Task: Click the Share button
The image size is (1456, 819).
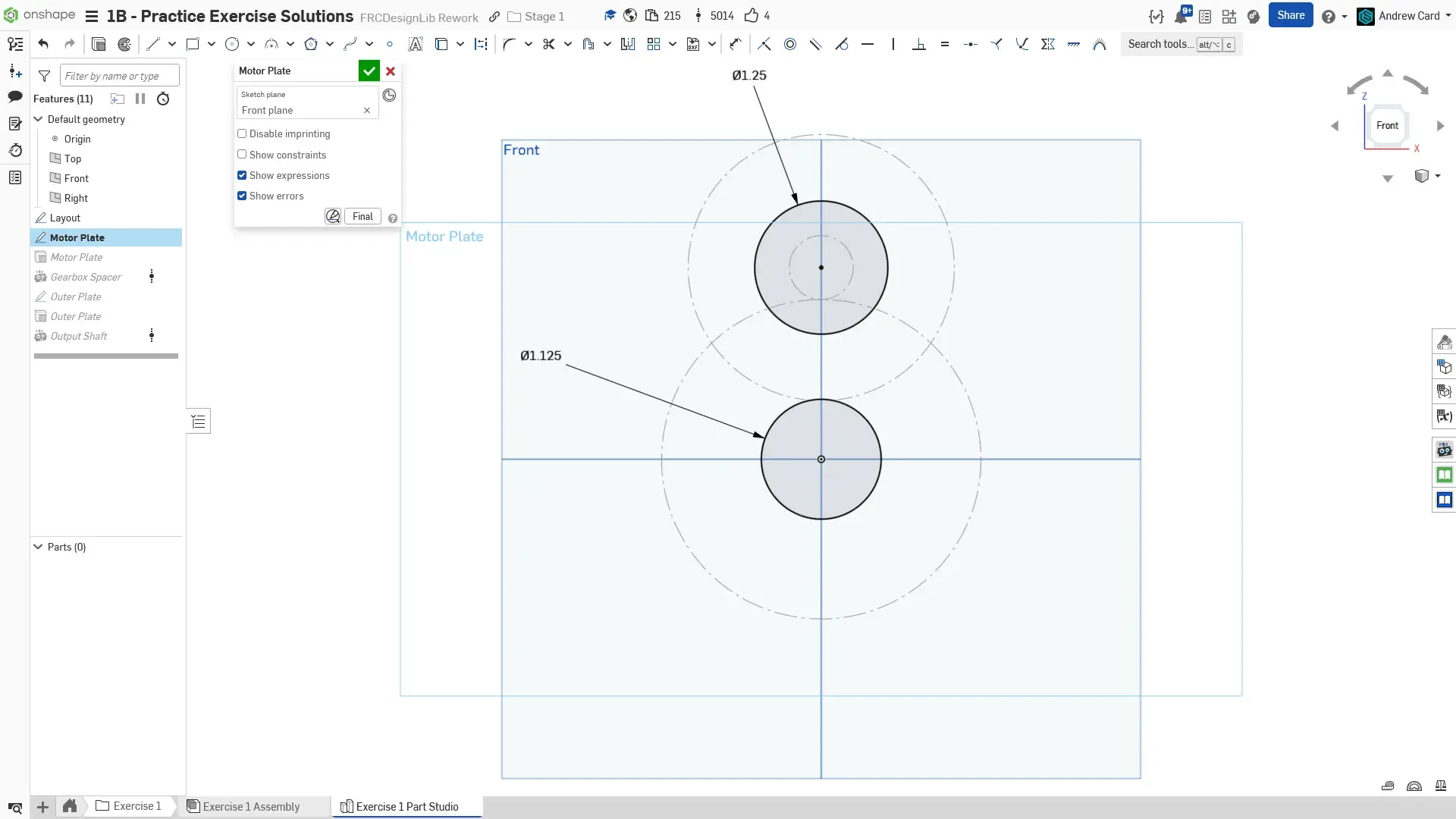Action: click(1290, 15)
